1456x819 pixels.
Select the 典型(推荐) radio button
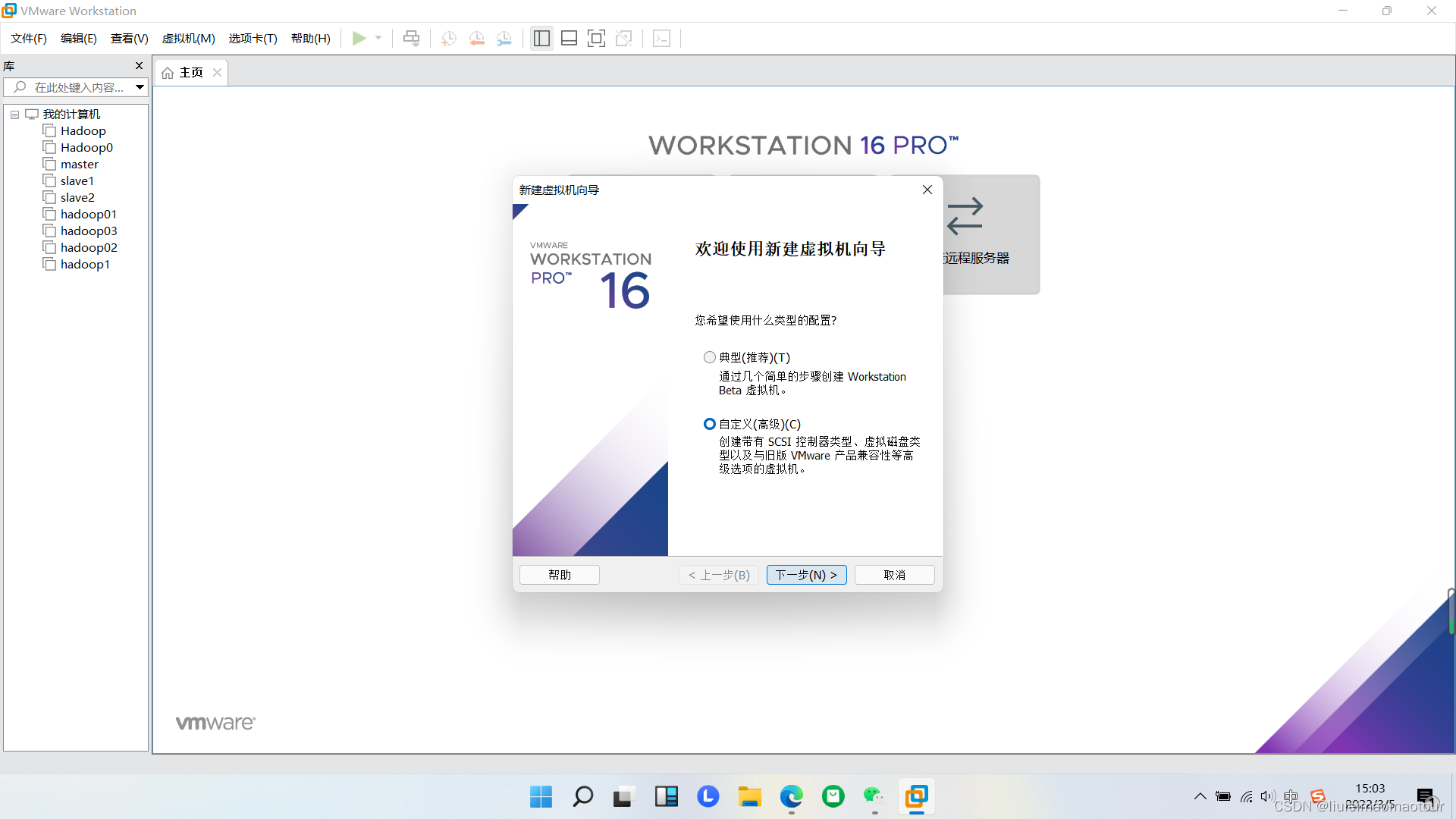point(710,357)
